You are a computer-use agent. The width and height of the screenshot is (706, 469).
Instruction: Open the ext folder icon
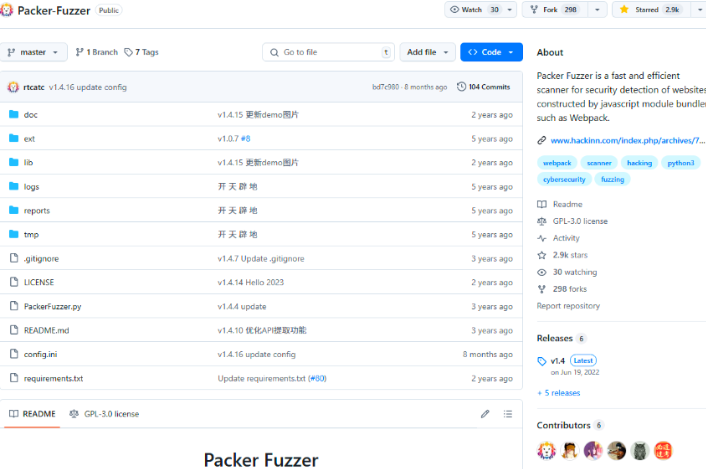point(14,138)
